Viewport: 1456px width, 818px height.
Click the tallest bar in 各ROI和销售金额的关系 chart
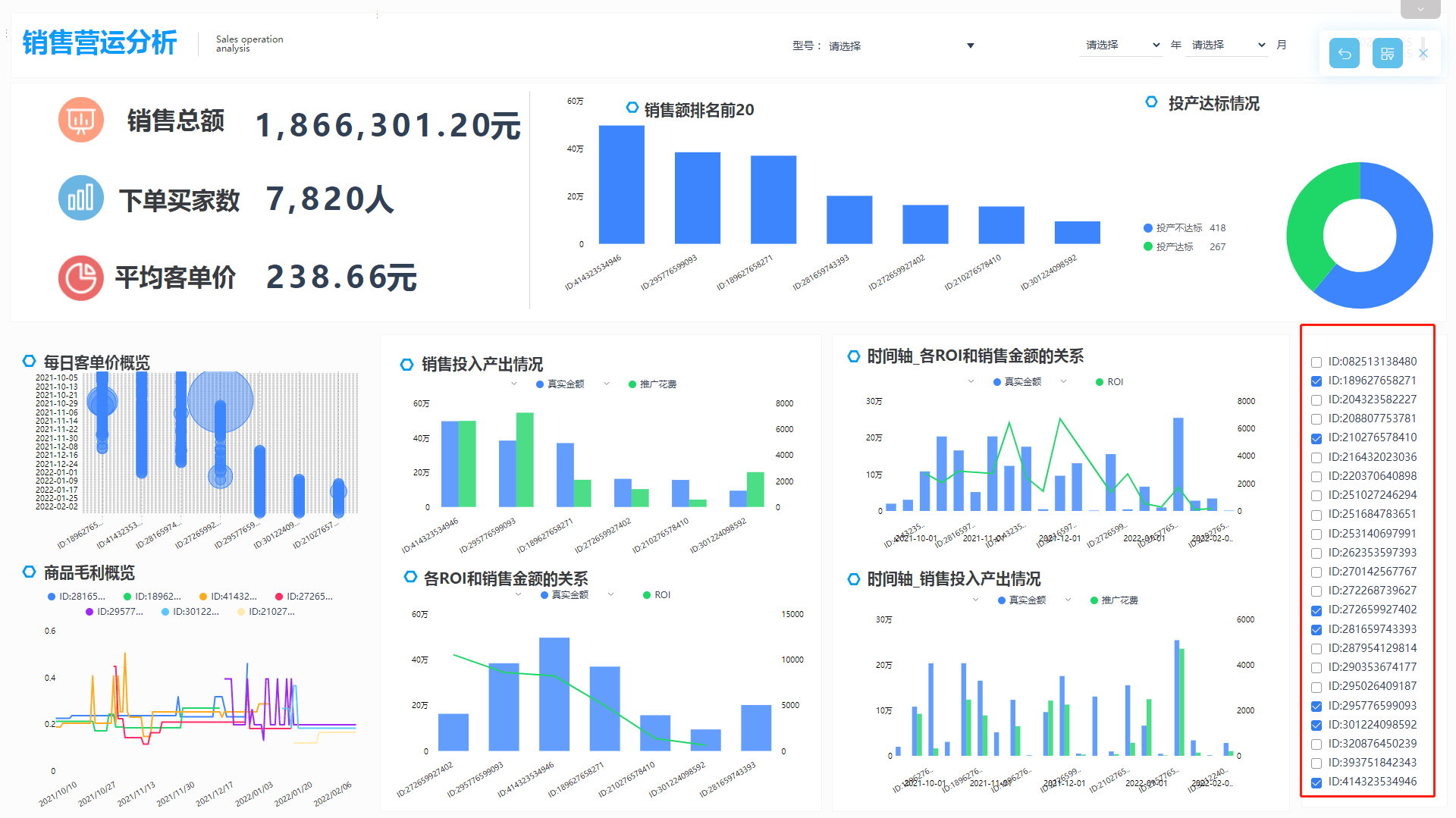coord(554,694)
